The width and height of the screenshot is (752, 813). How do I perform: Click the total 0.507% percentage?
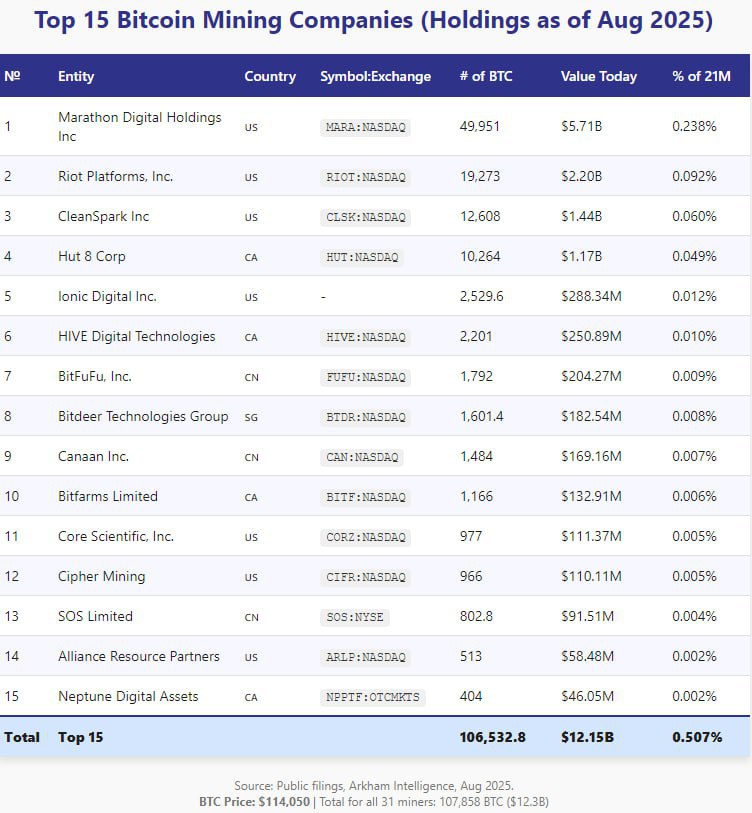697,737
